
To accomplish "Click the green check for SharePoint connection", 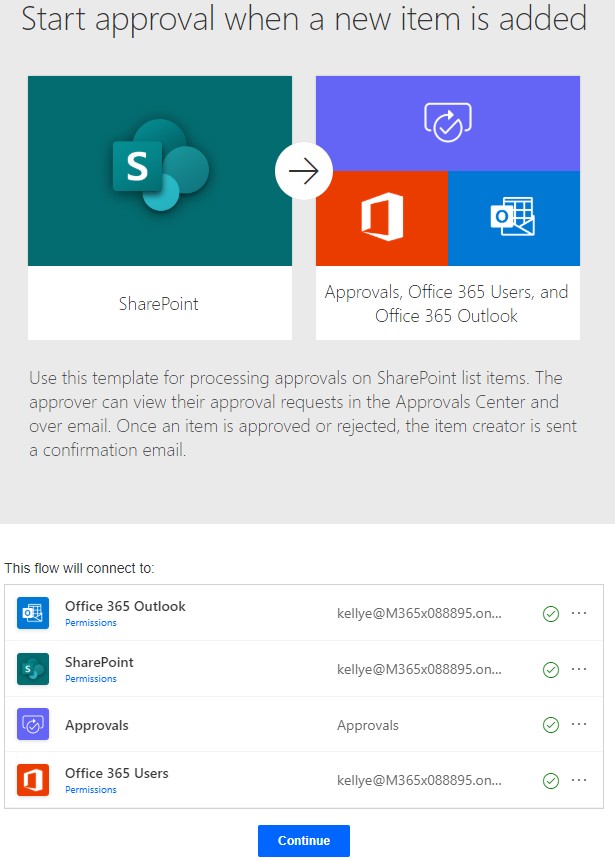I will pos(551,670).
